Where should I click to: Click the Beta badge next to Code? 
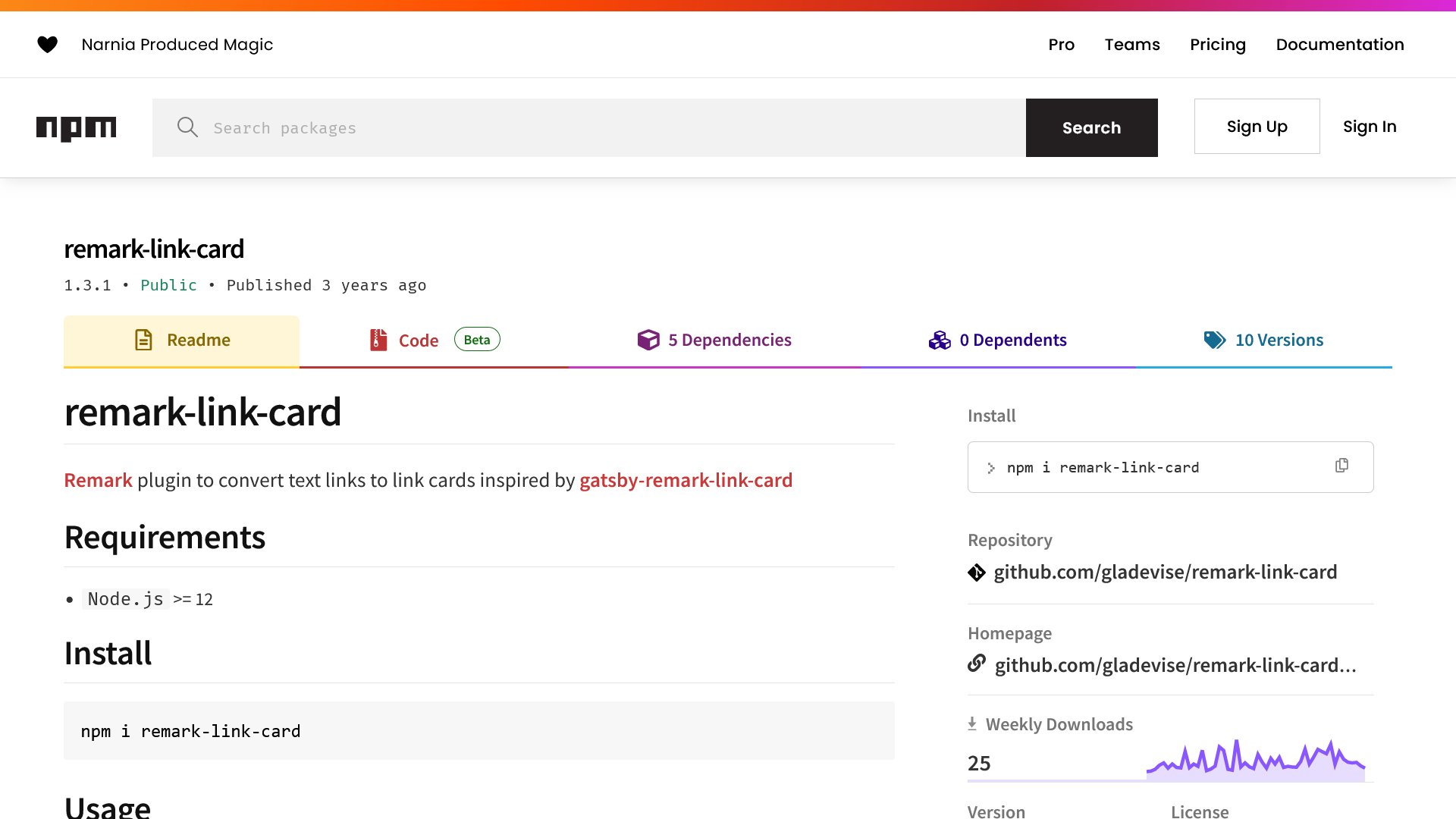(477, 340)
